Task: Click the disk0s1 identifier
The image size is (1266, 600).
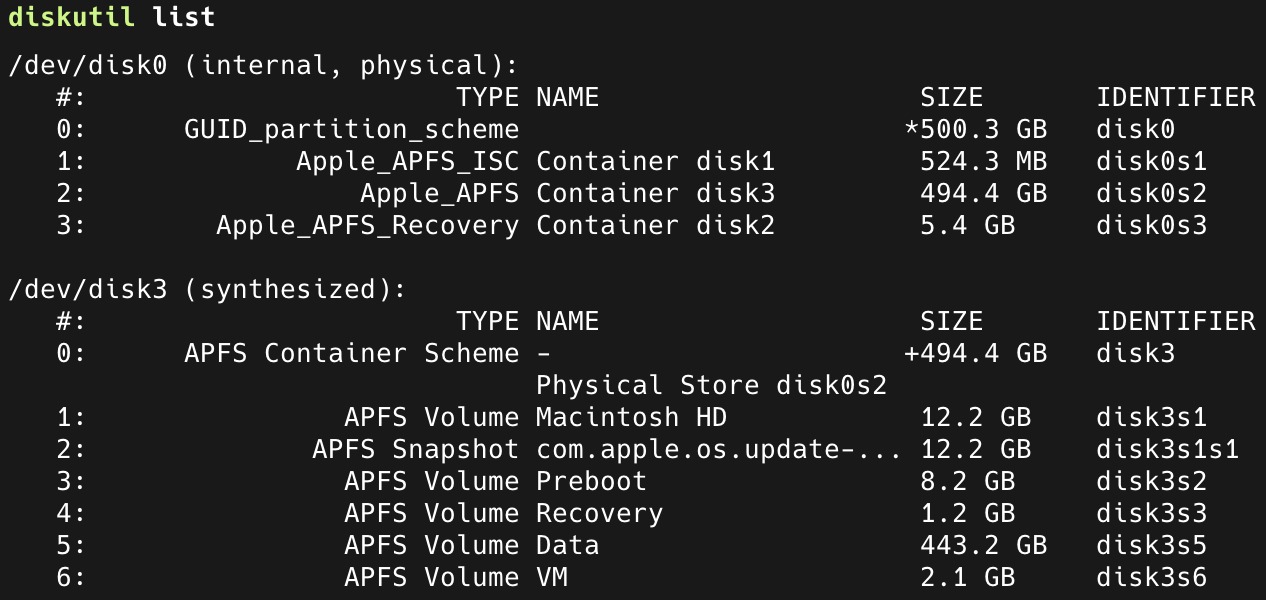Action: [1151, 161]
